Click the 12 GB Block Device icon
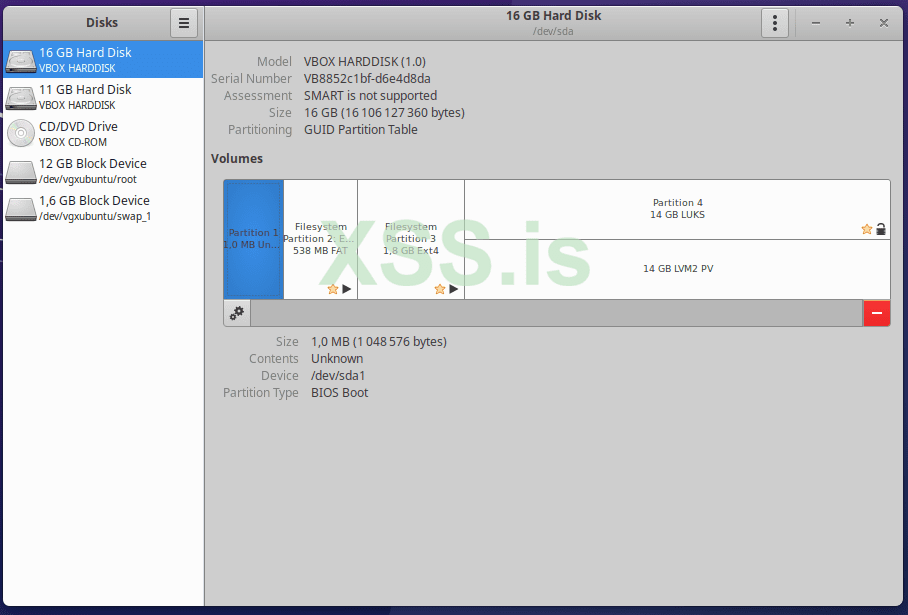908x615 pixels. click(x=21, y=171)
